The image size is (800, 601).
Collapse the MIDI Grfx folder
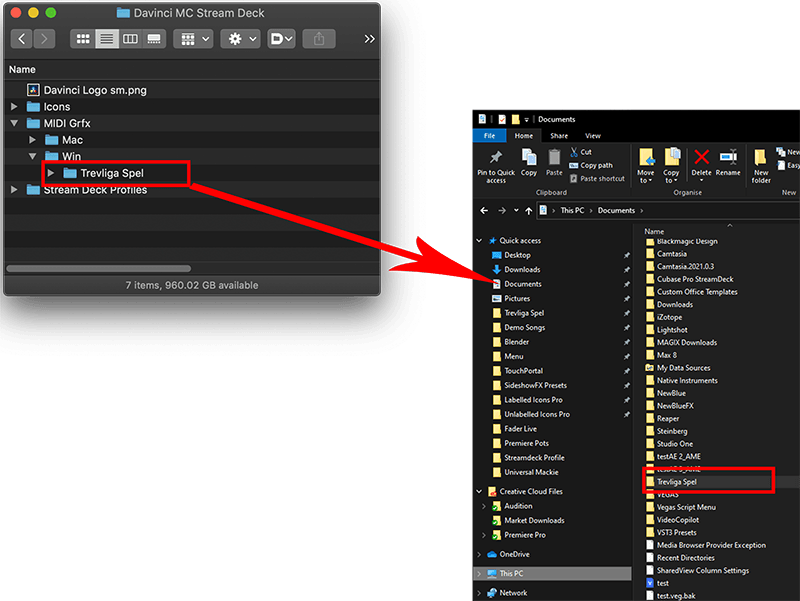pyautogui.click(x=14, y=123)
